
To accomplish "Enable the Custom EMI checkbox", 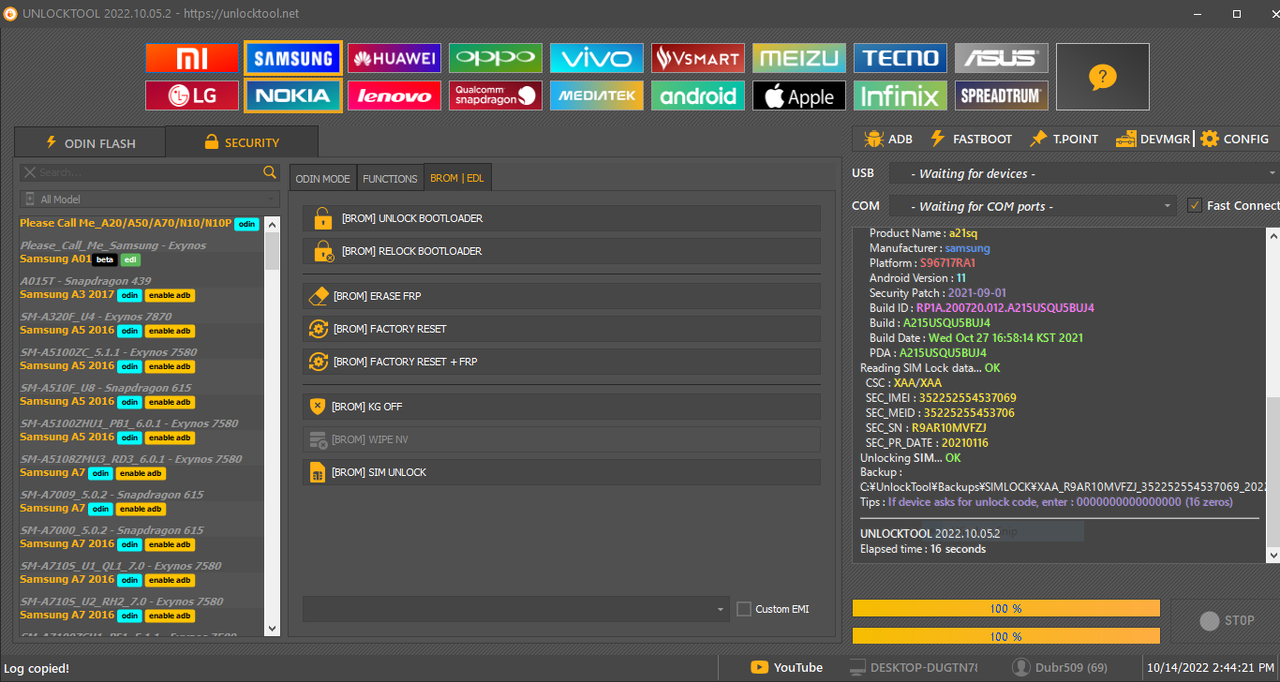I will (743, 609).
